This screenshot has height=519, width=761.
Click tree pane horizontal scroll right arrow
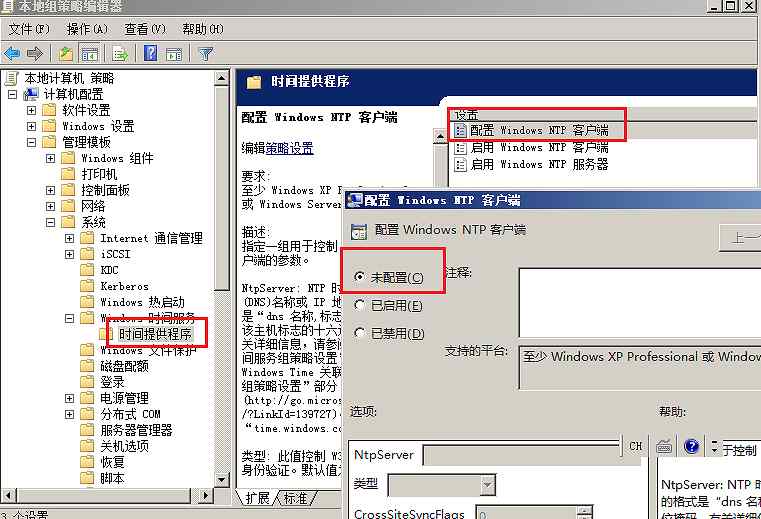pyautogui.click(x=205, y=495)
